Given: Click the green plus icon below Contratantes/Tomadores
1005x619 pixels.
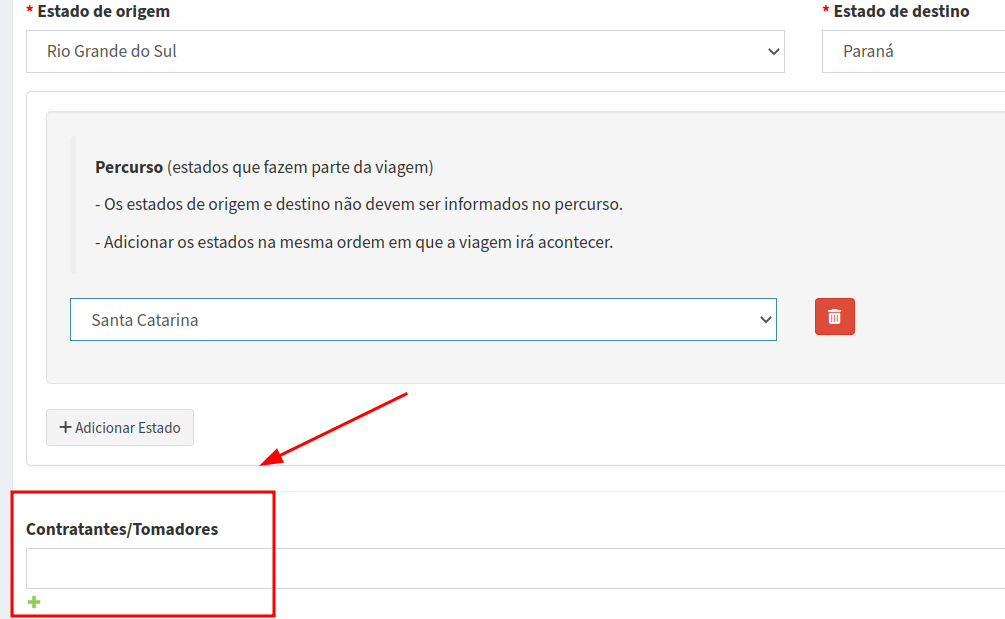Looking at the screenshot, I should tap(34, 602).
